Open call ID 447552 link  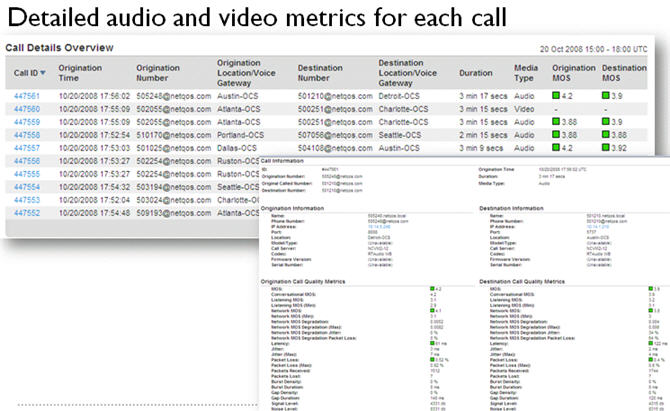coord(27,213)
